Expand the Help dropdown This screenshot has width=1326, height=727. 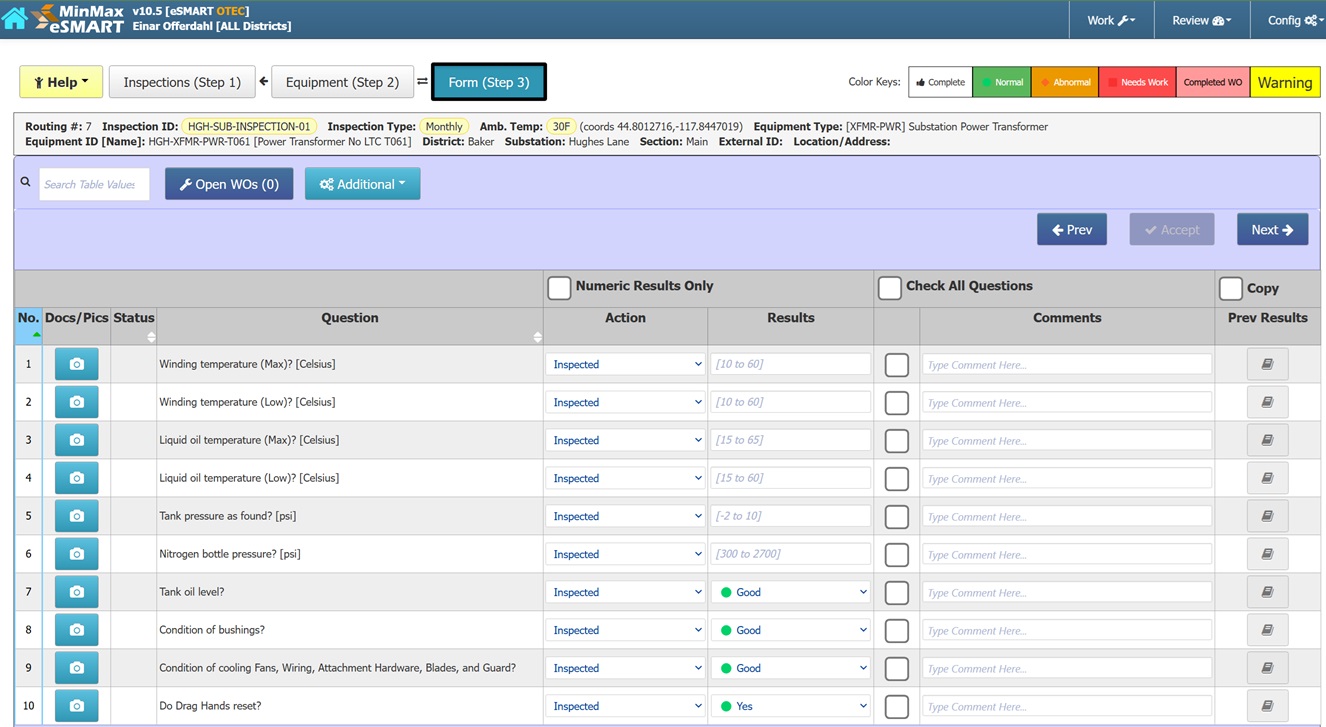point(61,82)
